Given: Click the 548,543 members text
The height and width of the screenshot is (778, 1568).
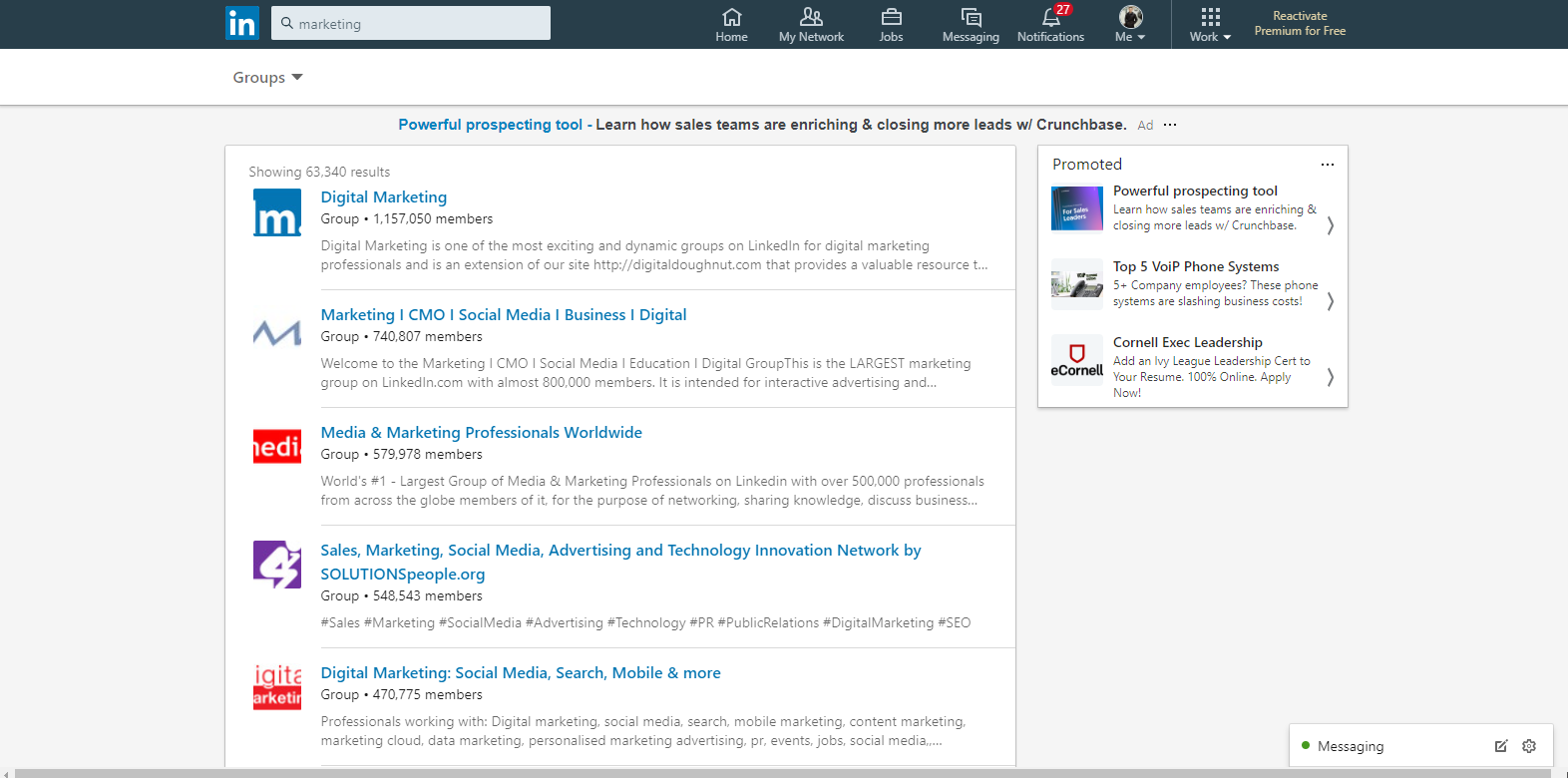Looking at the screenshot, I should point(428,595).
